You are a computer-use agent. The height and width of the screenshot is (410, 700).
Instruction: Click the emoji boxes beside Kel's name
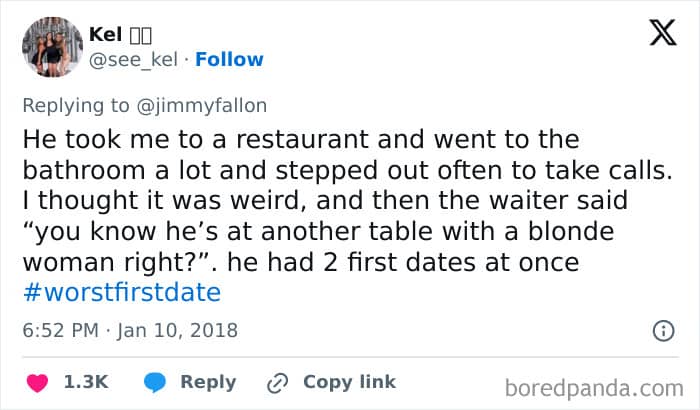click(139, 35)
